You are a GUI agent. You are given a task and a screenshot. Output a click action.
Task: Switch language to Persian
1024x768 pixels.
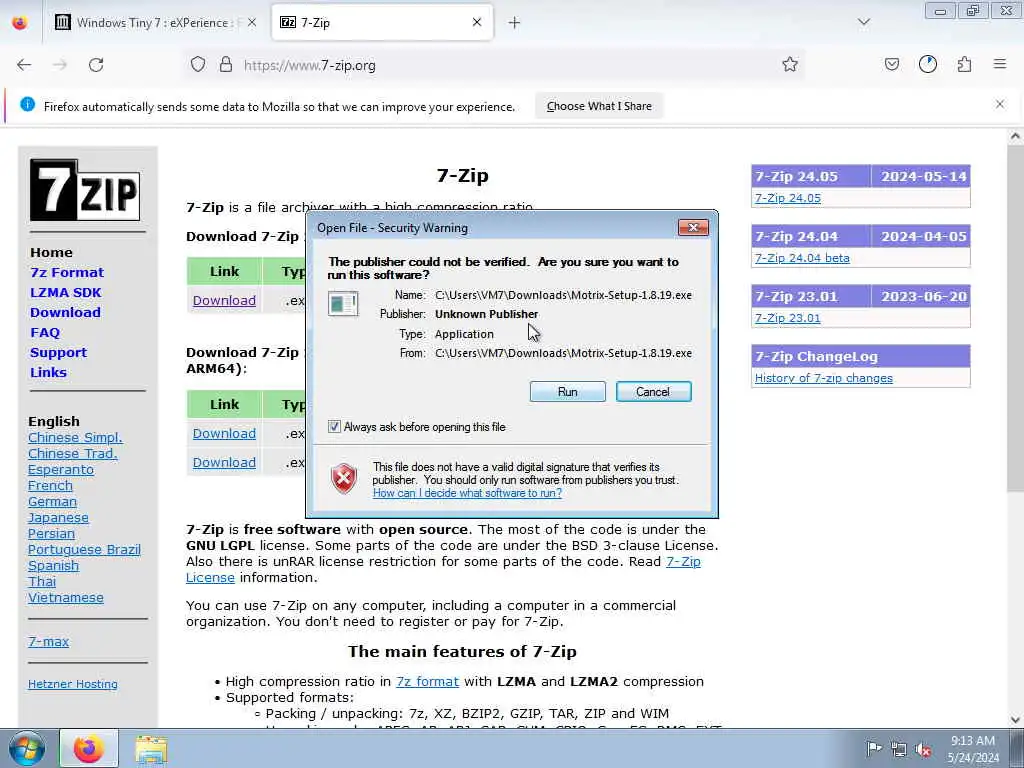click(51, 534)
